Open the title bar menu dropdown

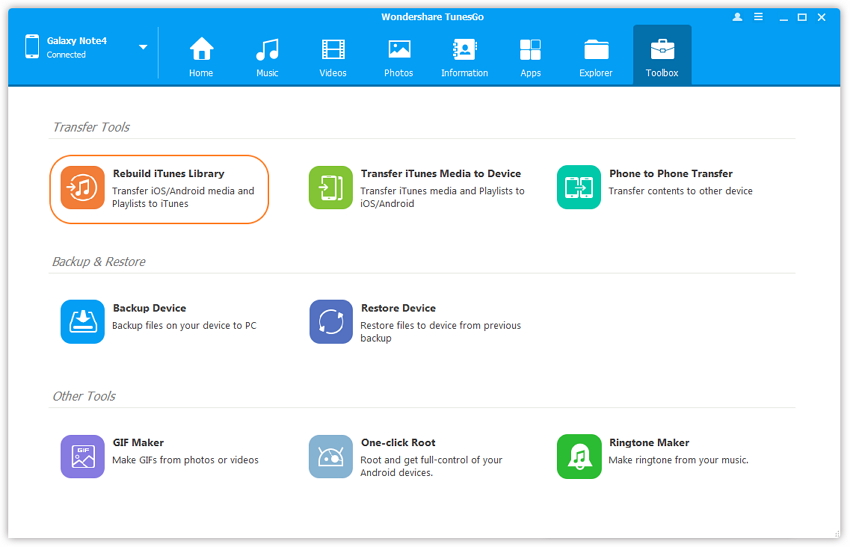(760, 17)
